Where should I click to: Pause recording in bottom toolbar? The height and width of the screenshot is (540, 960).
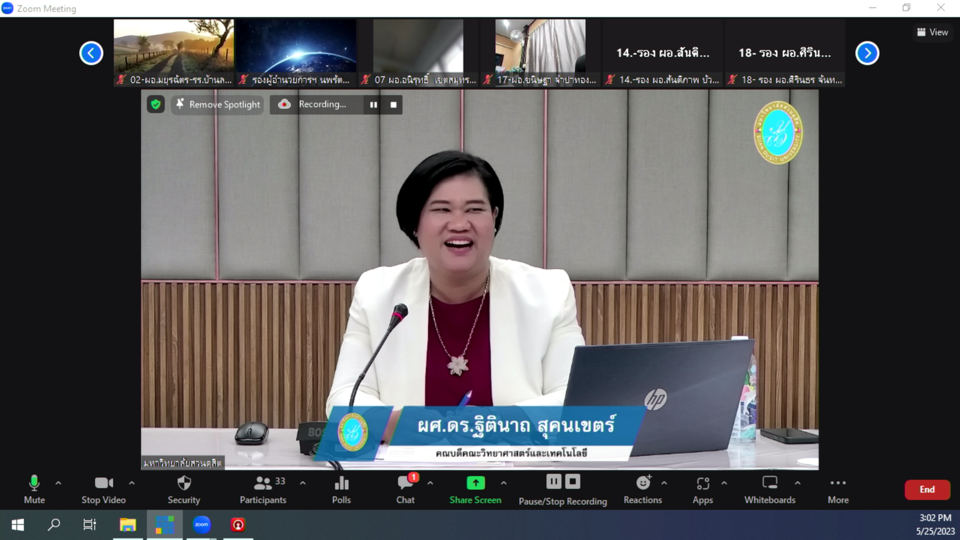coord(553,482)
